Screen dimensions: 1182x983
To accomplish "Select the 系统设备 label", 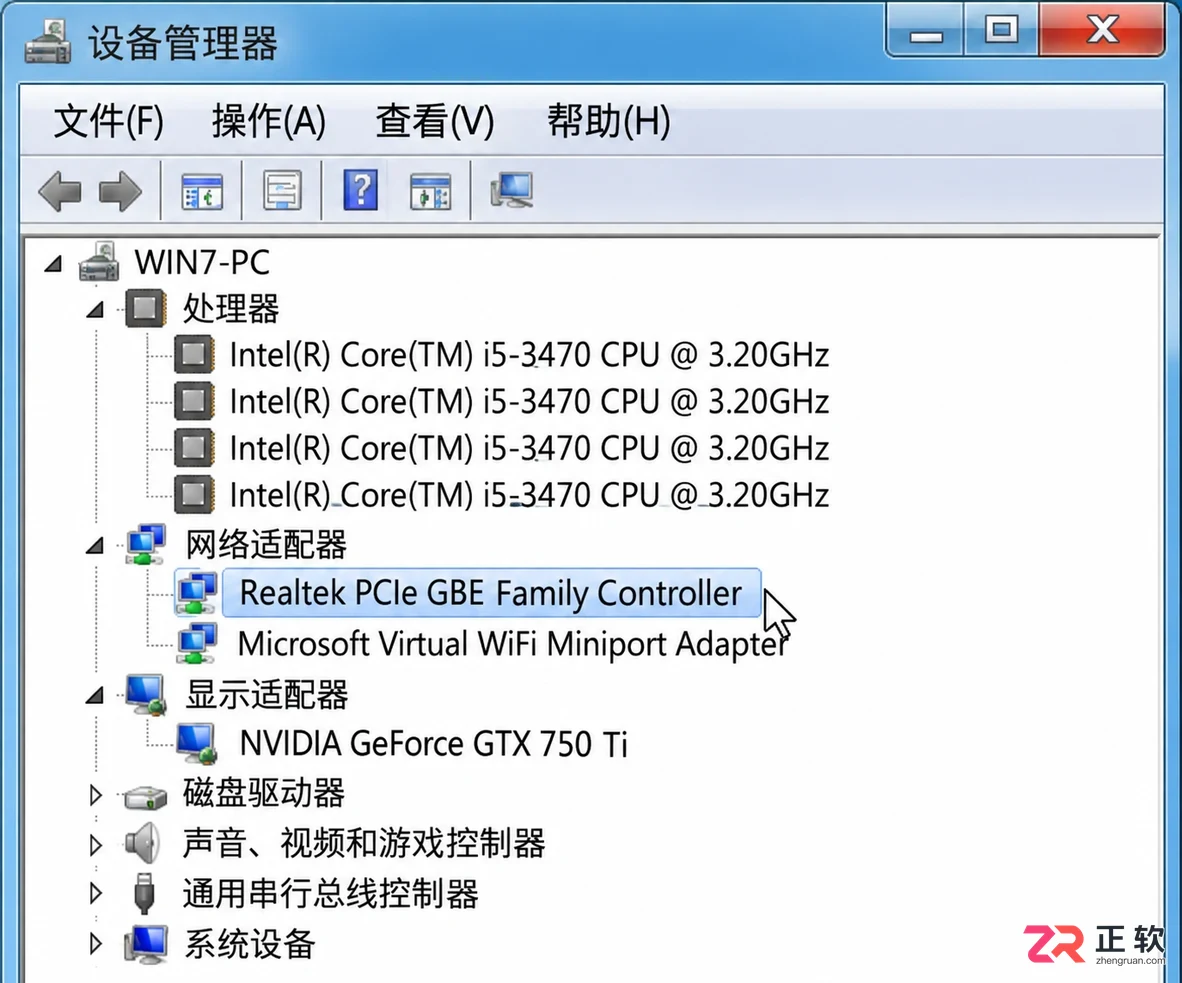I will coord(250,944).
